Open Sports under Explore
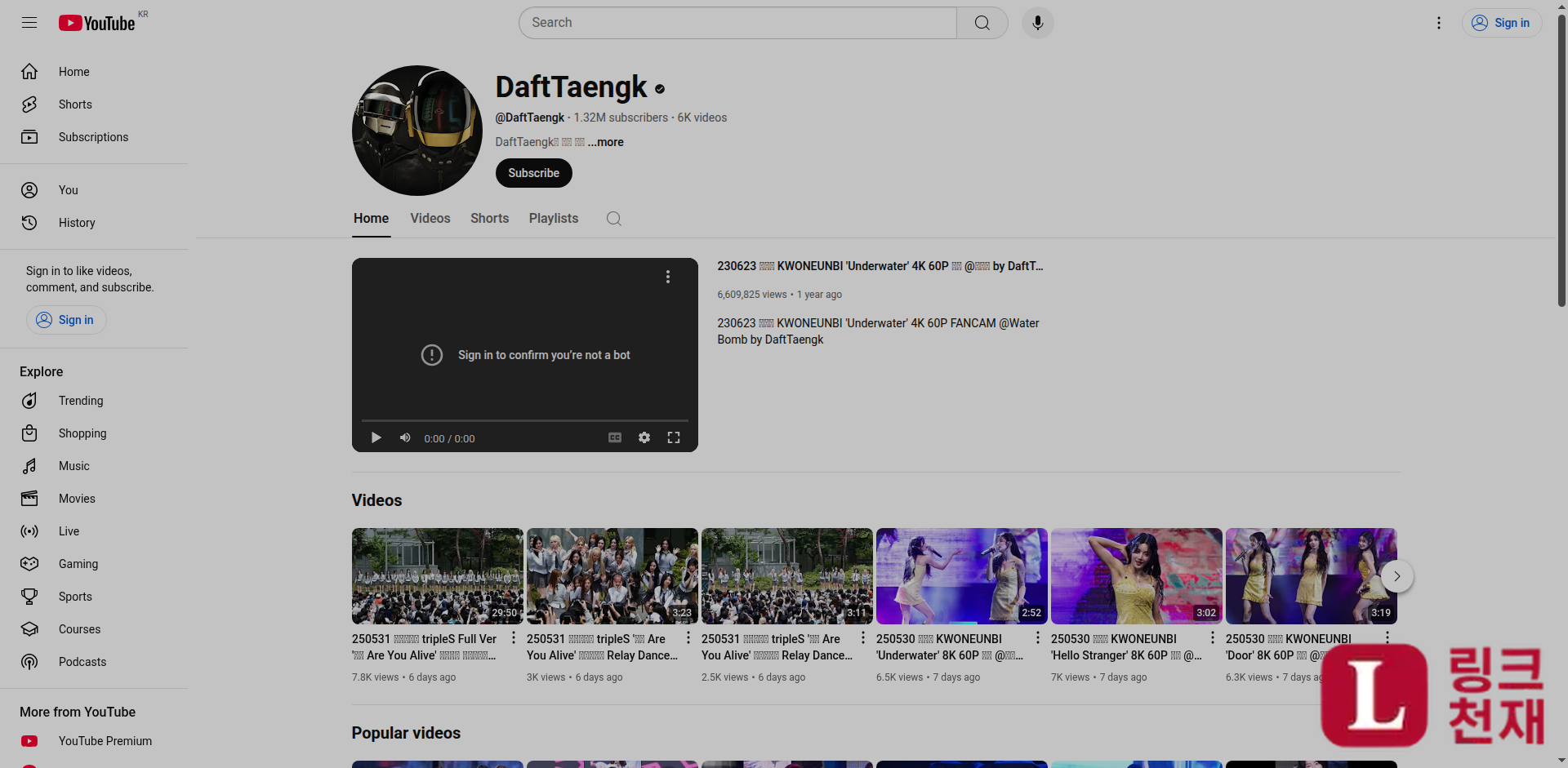1568x768 pixels. tap(94, 597)
